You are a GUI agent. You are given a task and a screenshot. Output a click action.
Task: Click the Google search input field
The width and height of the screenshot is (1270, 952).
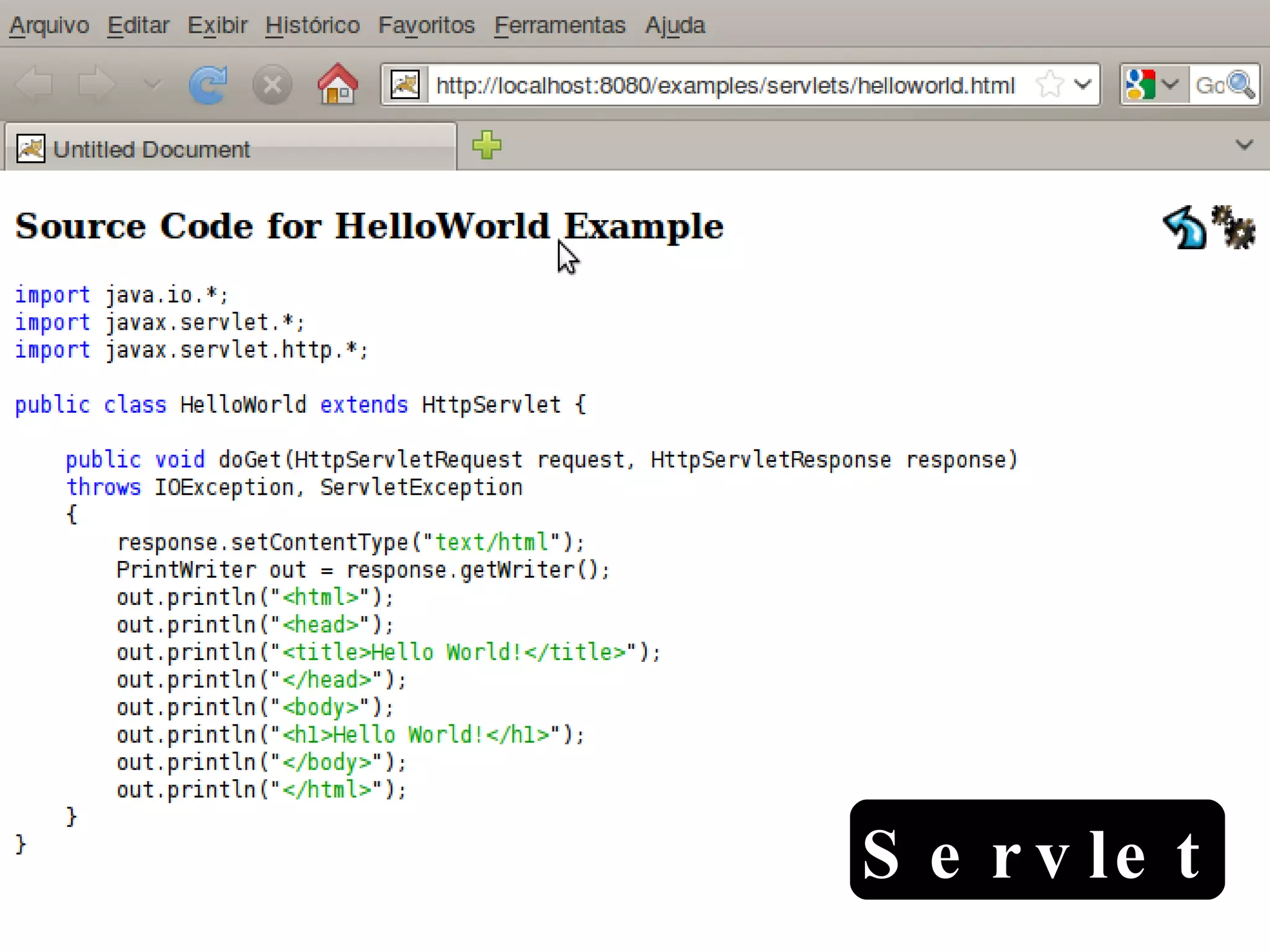pos(1209,85)
